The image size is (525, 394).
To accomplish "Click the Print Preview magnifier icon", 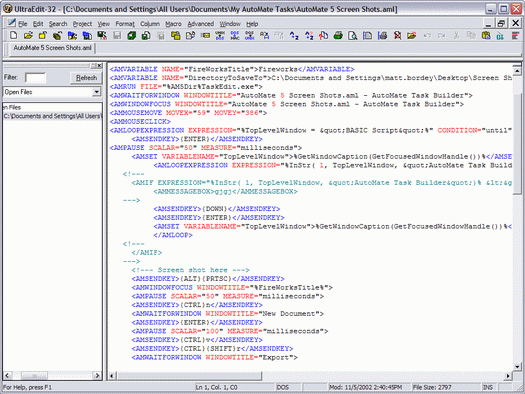I will (353, 35).
